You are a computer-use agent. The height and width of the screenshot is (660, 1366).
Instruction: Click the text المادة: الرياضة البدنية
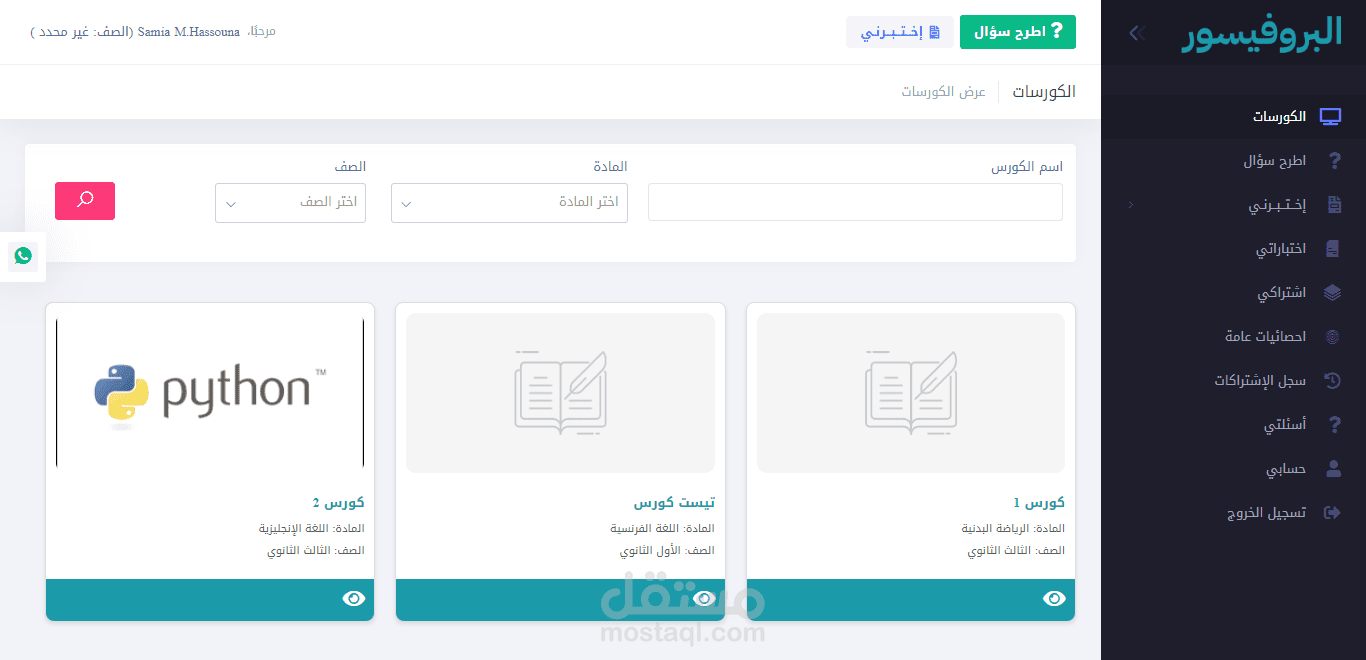(x=1013, y=528)
